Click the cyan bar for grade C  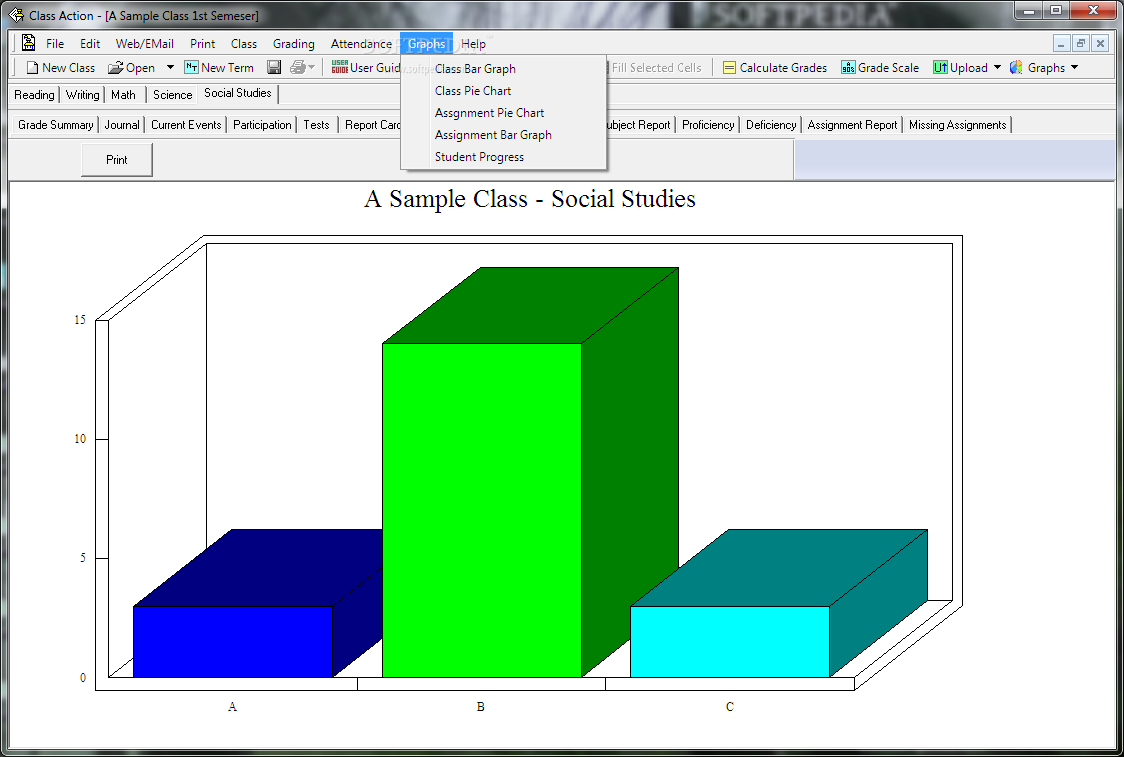pyautogui.click(x=730, y=642)
